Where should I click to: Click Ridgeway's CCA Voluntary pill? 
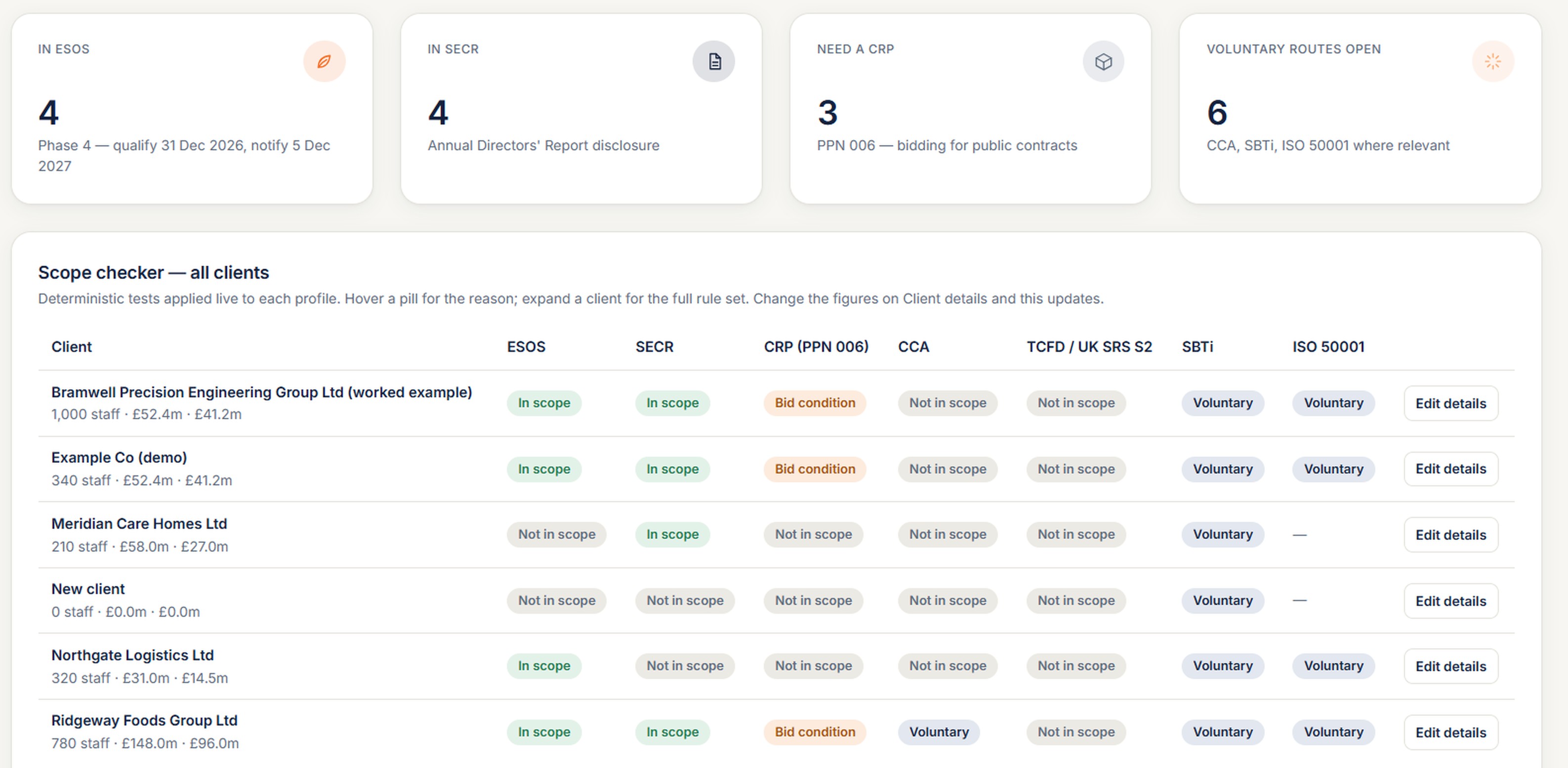pos(939,732)
